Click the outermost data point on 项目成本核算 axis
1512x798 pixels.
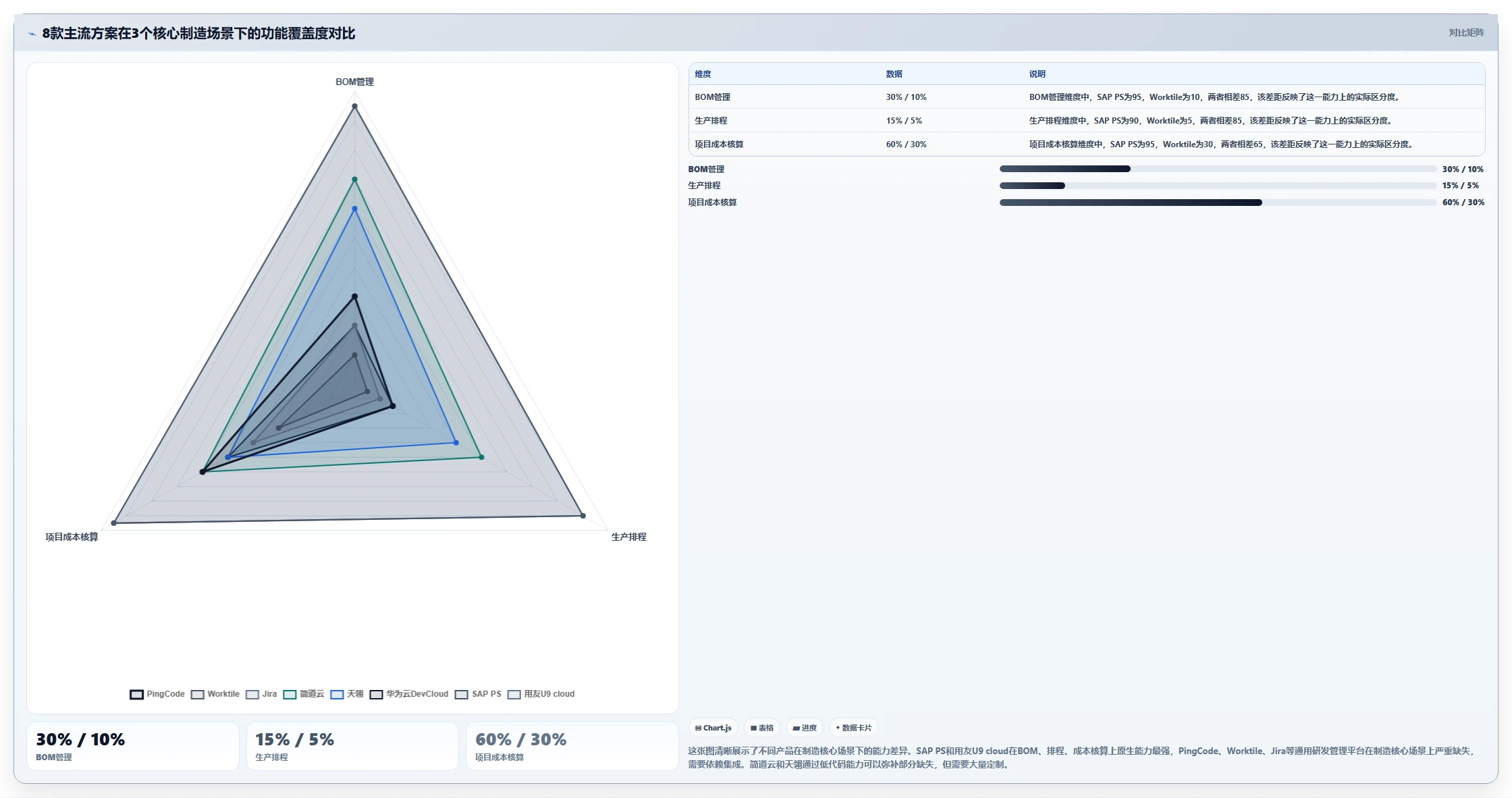pos(113,523)
